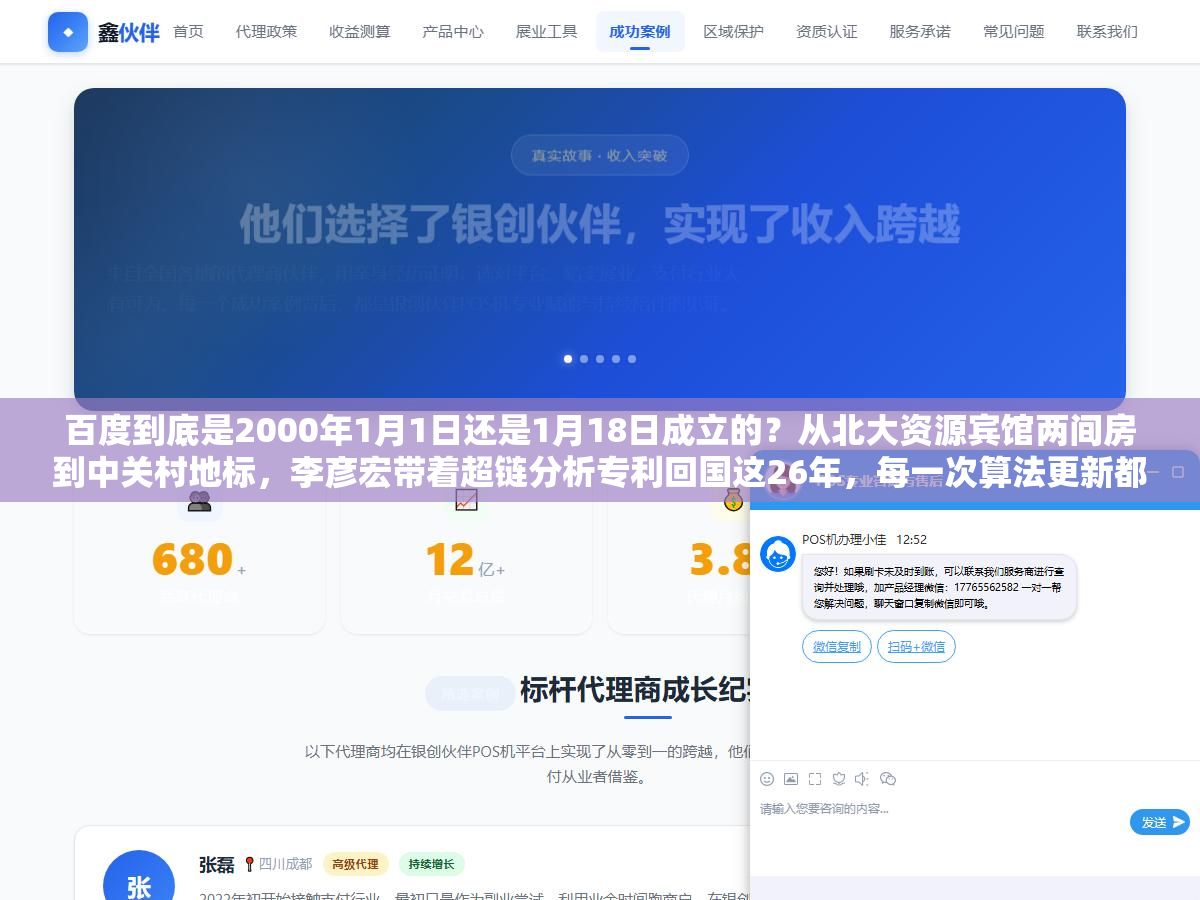Click the WeChat icon in chat toolbar

pyautogui.click(x=887, y=779)
